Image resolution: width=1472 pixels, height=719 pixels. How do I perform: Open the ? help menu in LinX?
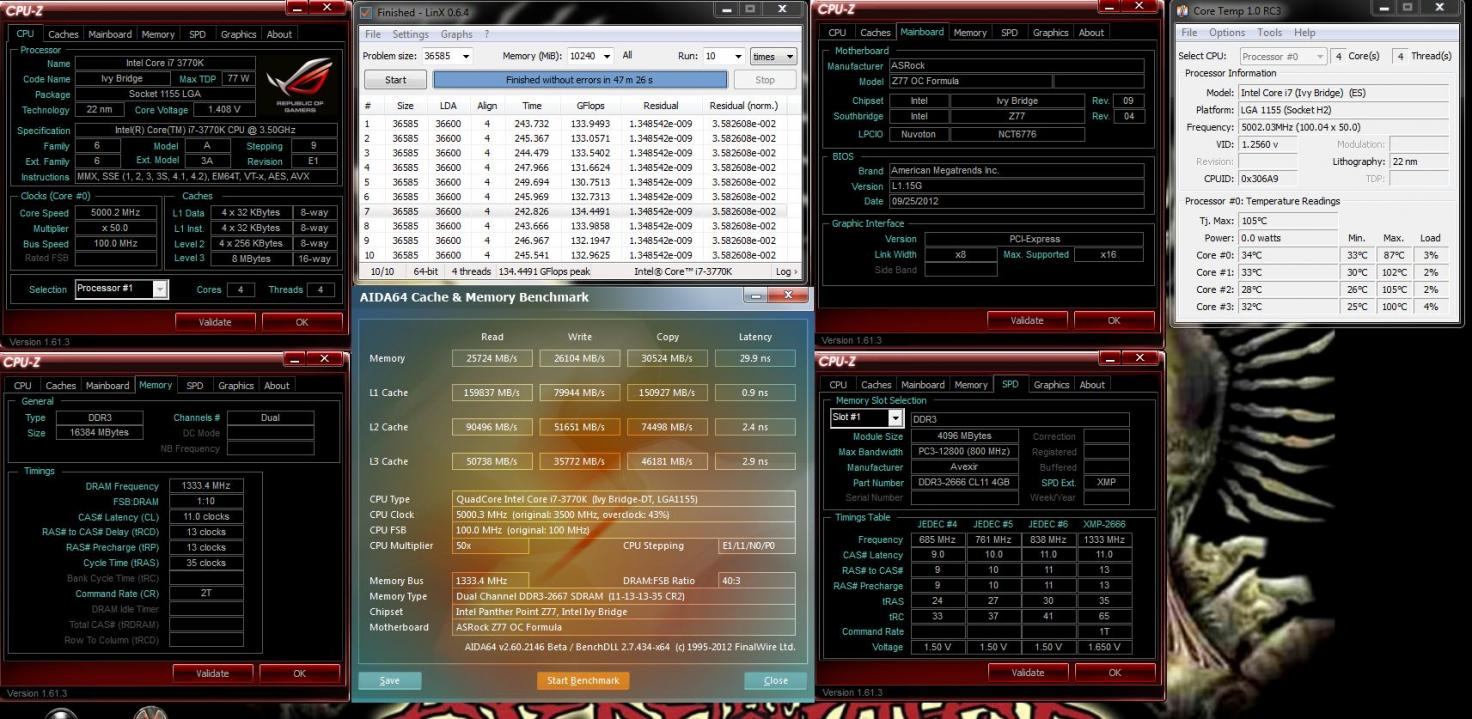[x=487, y=34]
